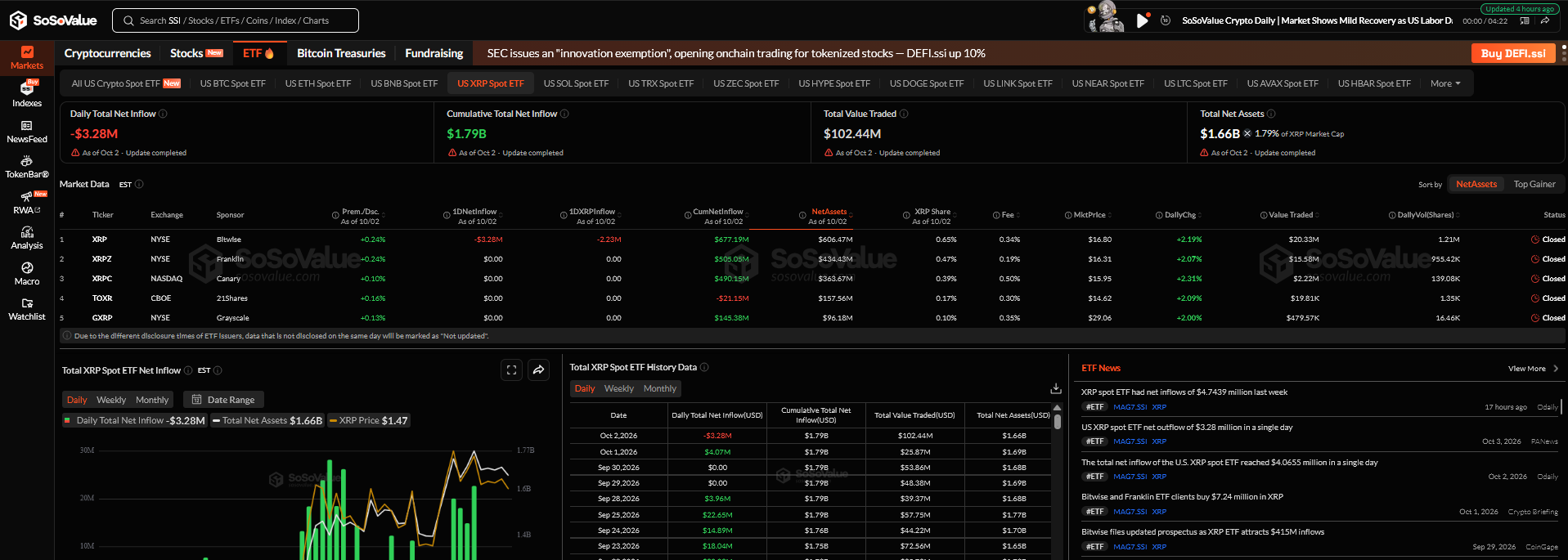Image resolution: width=1568 pixels, height=560 pixels.
Task: Show info for Total Value Traded
Action: (x=904, y=114)
